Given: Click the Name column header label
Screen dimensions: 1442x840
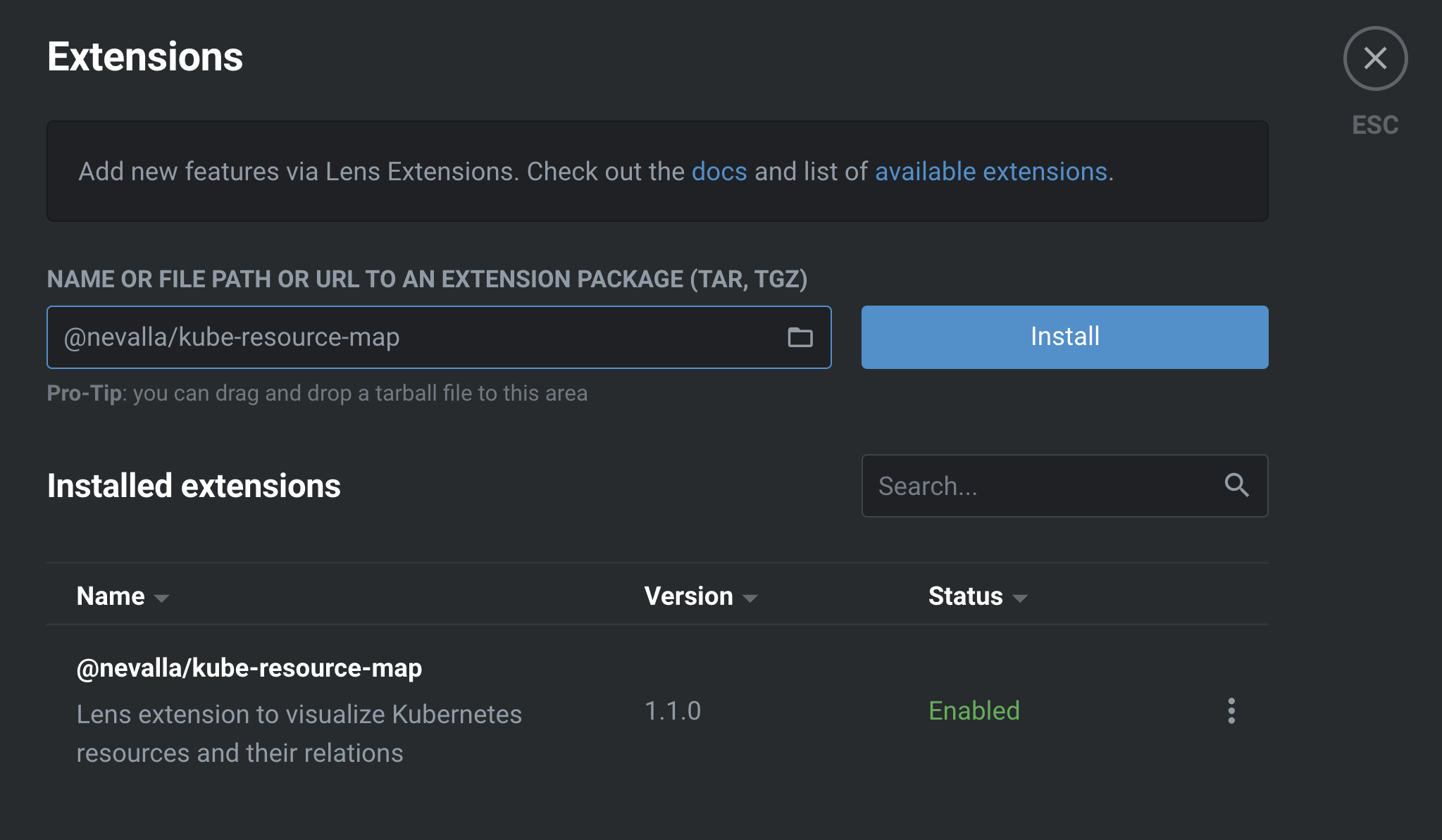Looking at the screenshot, I should (111, 596).
